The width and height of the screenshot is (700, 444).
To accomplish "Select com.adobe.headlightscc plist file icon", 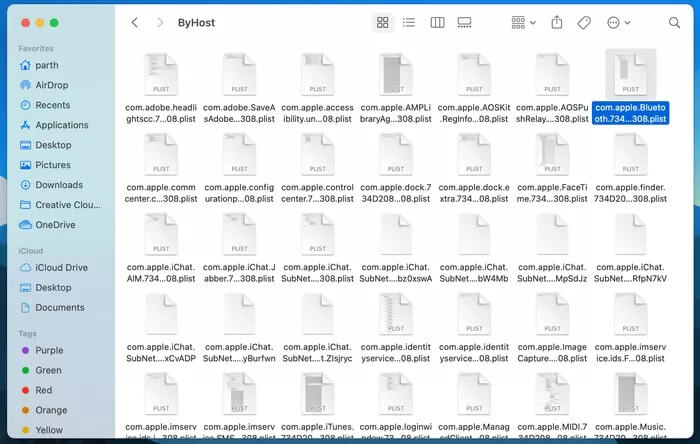I will 161,74.
